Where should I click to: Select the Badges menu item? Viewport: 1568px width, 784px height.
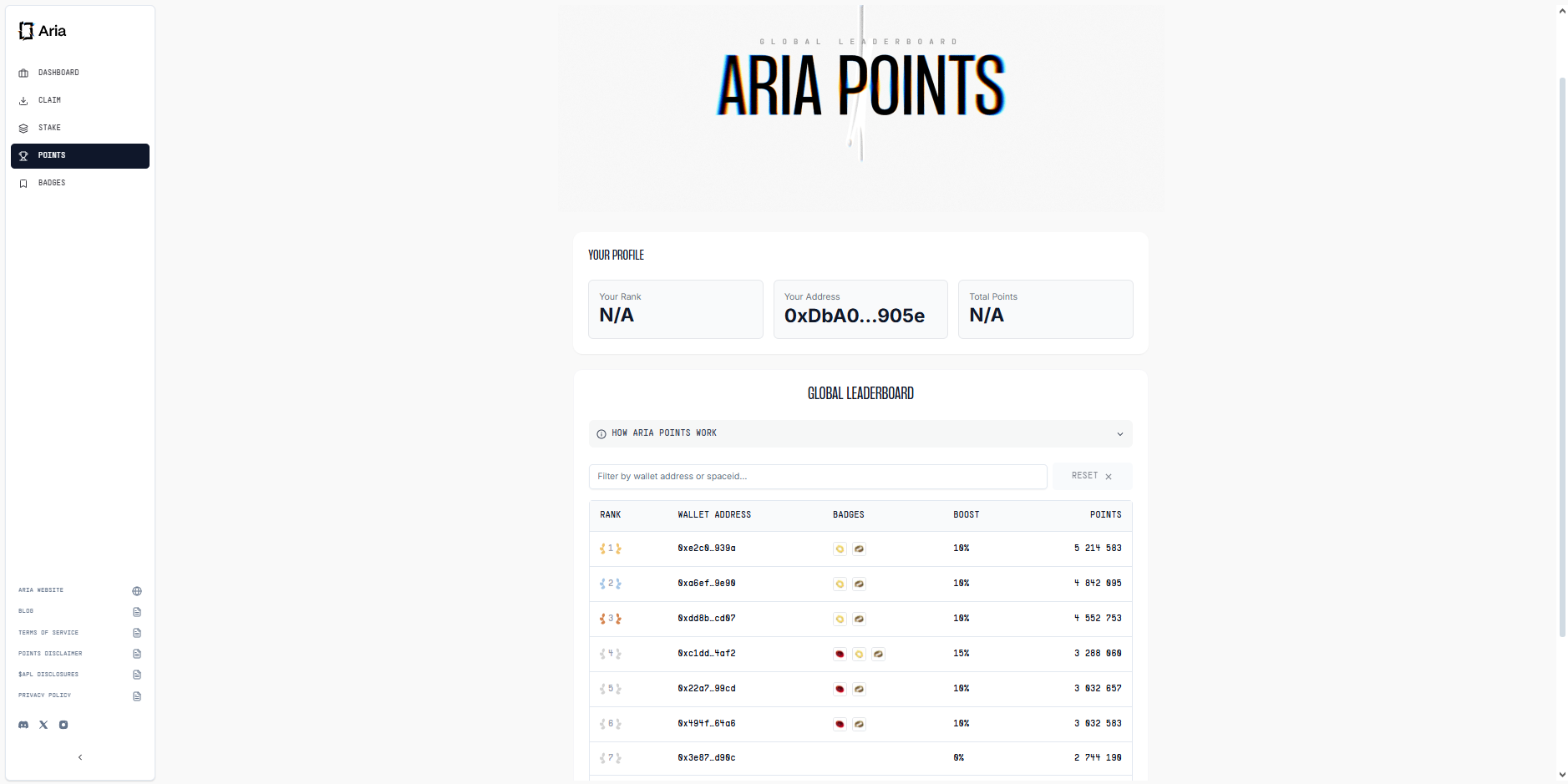[x=51, y=183]
